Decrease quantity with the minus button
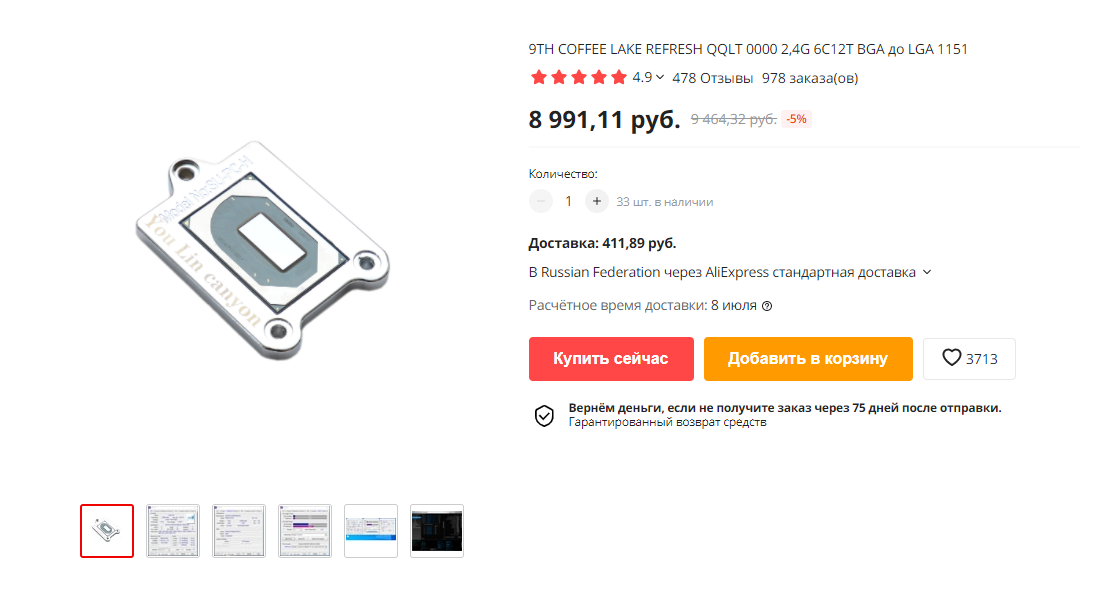This screenshot has width=1096, height=600. (x=540, y=201)
